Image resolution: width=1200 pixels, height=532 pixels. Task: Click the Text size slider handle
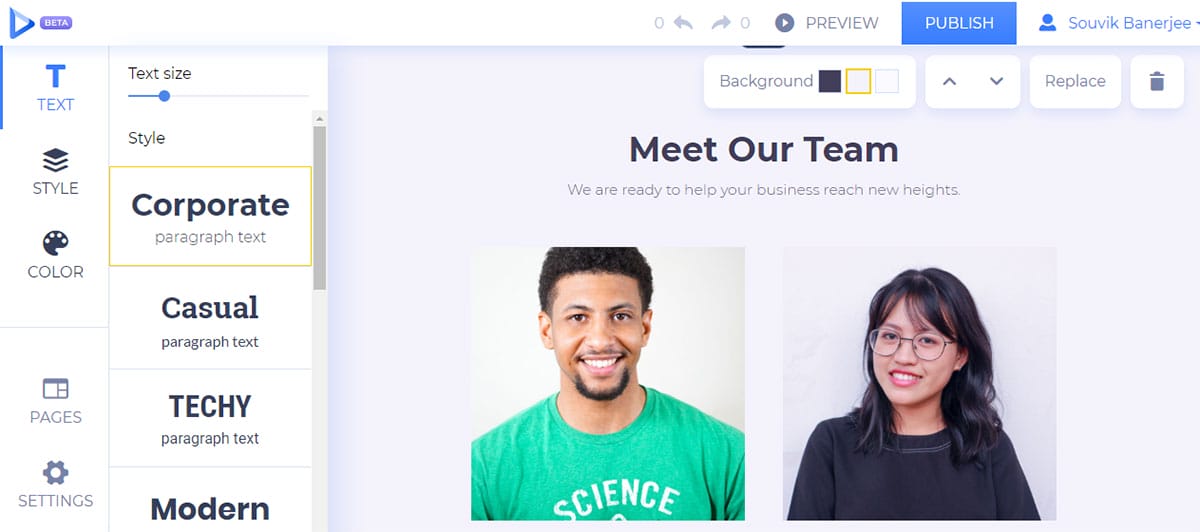tap(164, 96)
